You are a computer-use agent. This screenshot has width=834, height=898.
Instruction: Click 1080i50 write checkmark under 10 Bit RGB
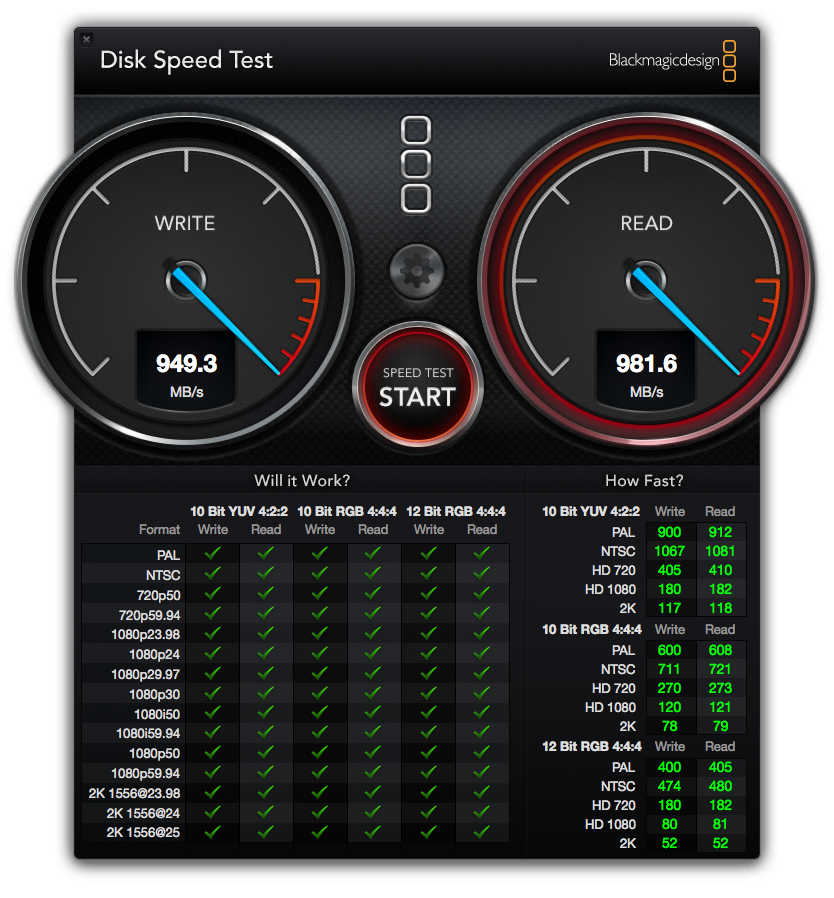pyautogui.click(x=320, y=712)
